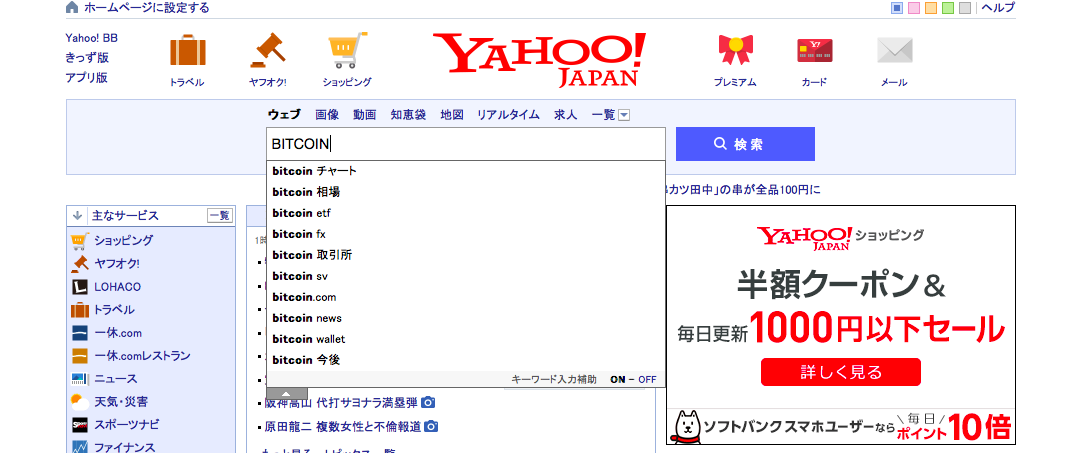Choose suggestion bitcoin 今後
Image resolution: width=1086 pixels, height=453 pixels.
(466, 360)
